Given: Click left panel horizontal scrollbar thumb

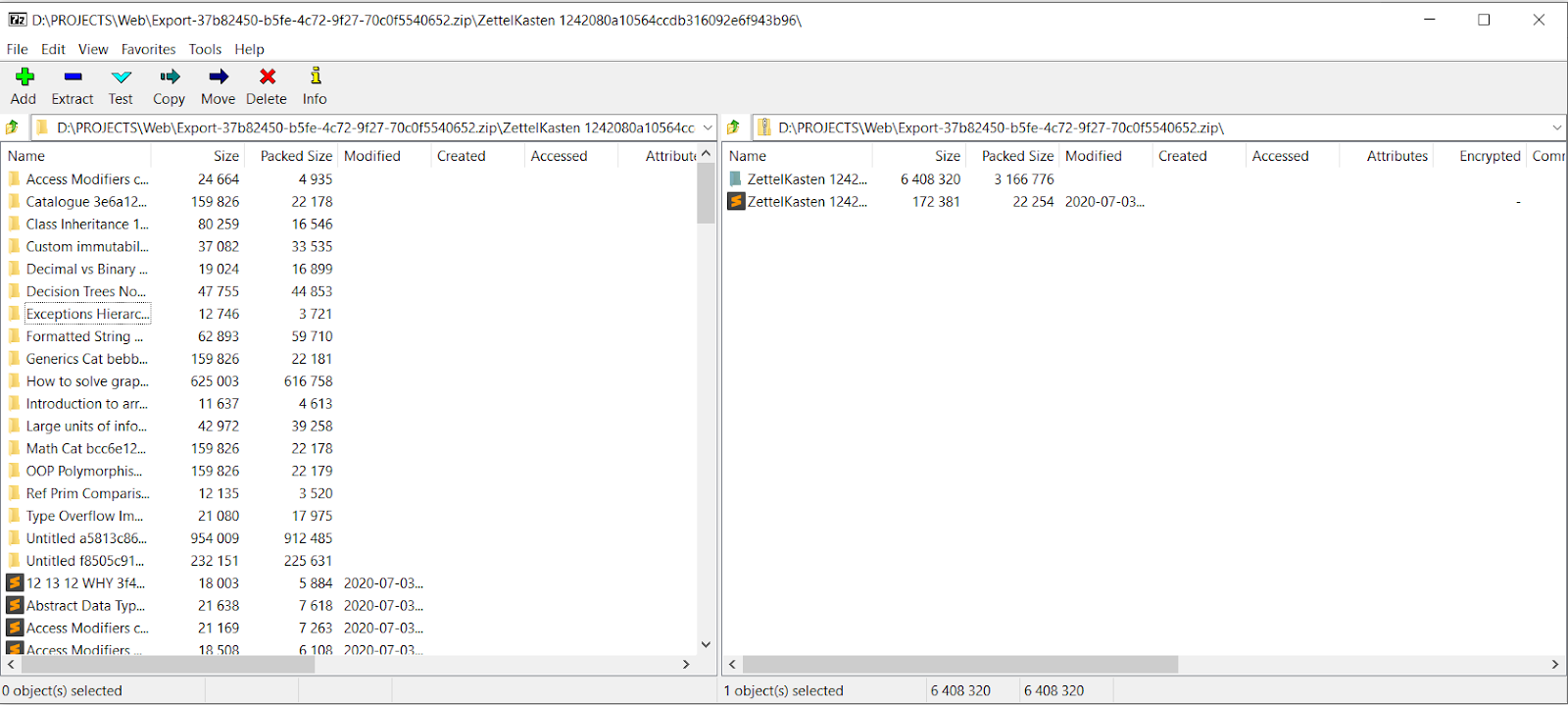Looking at the screenshot, I should [167, 664].
